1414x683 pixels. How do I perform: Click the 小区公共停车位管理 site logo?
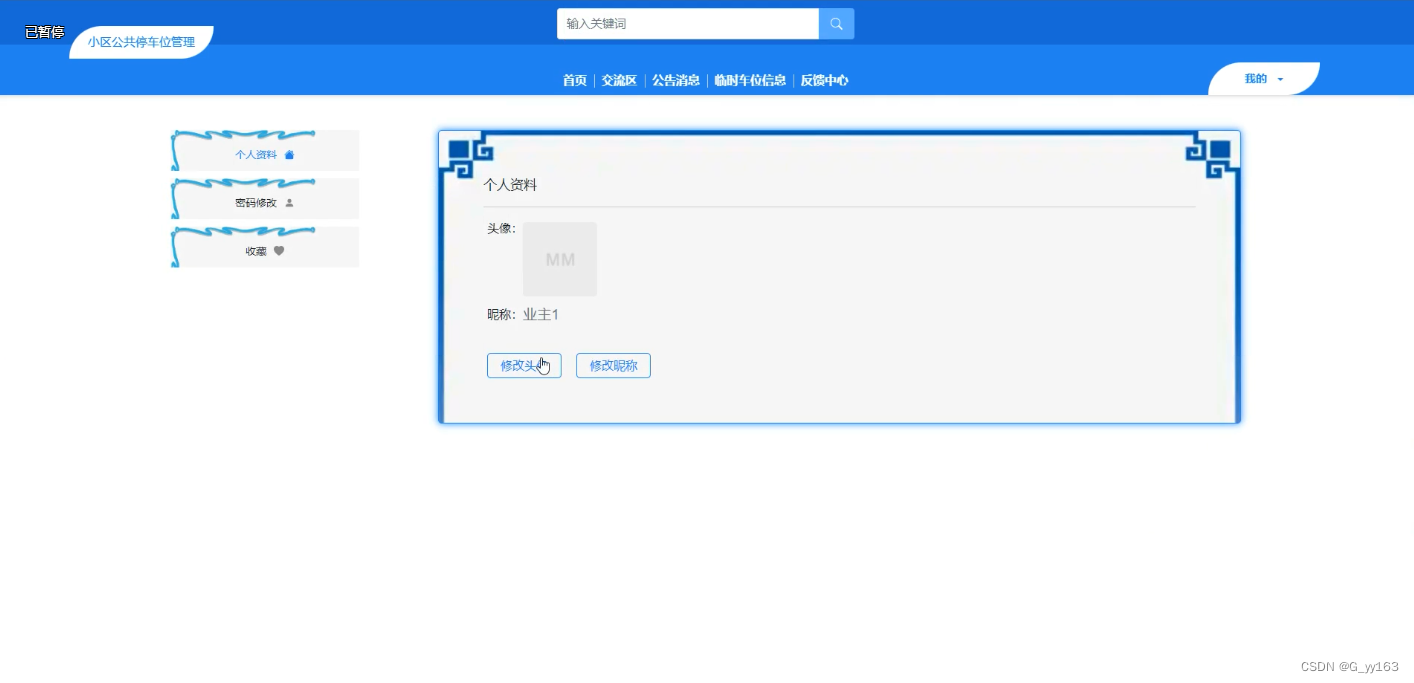pyautogui.click(x=141, y=42)
